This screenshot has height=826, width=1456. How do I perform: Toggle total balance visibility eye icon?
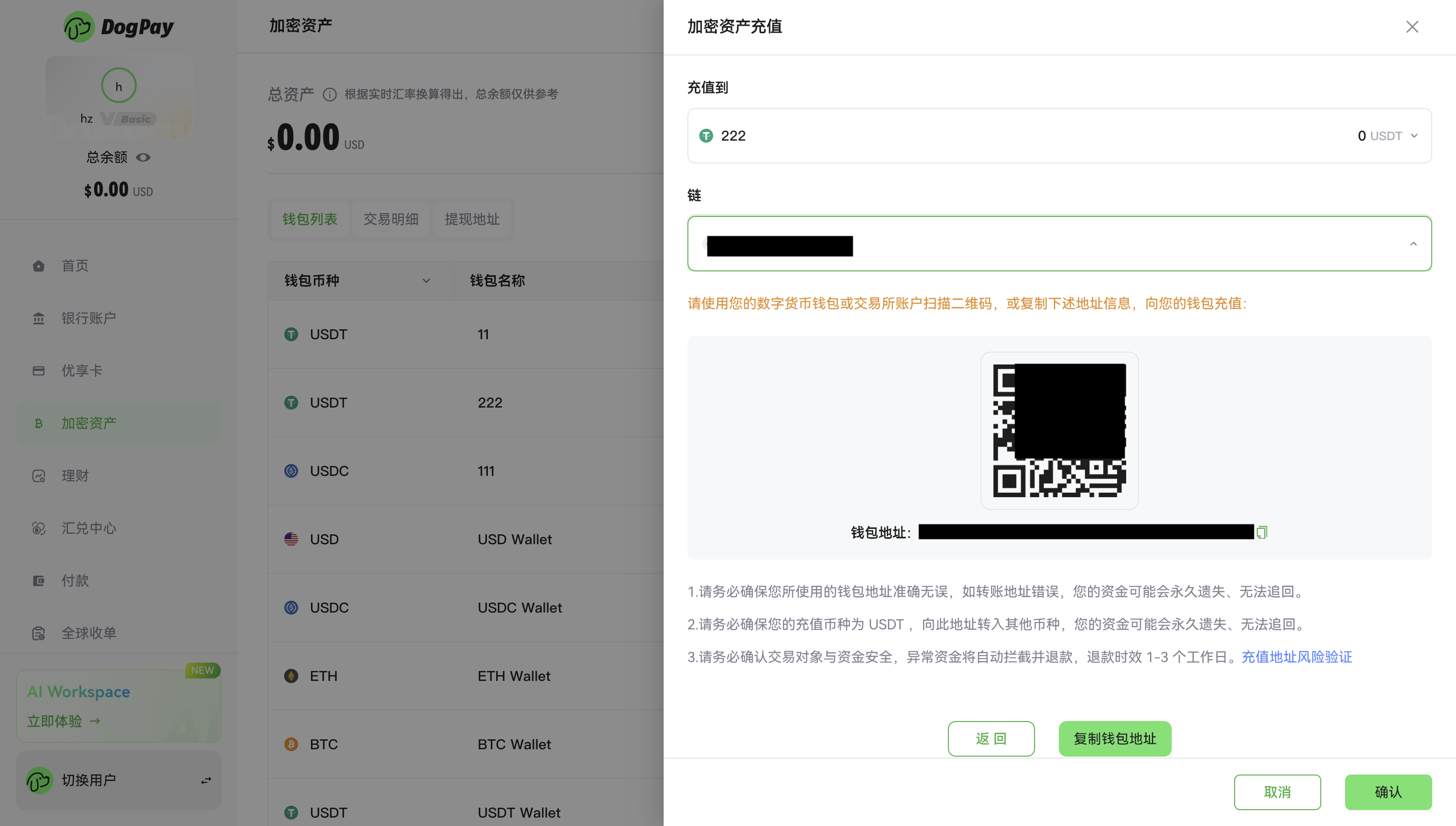[x=144, y=157]
